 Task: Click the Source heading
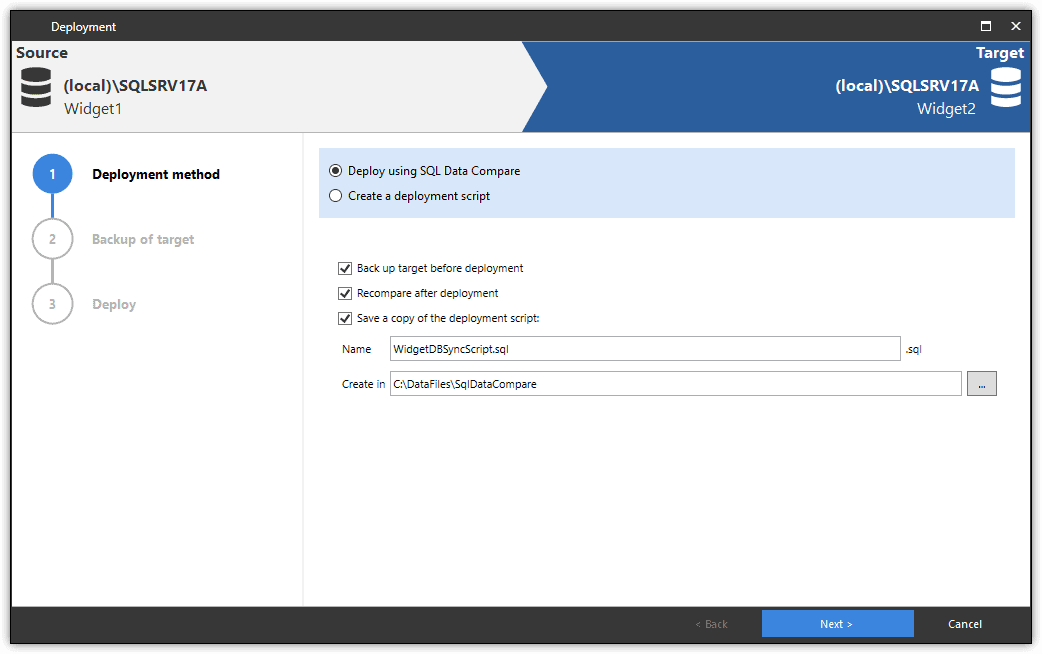[42, 53]
